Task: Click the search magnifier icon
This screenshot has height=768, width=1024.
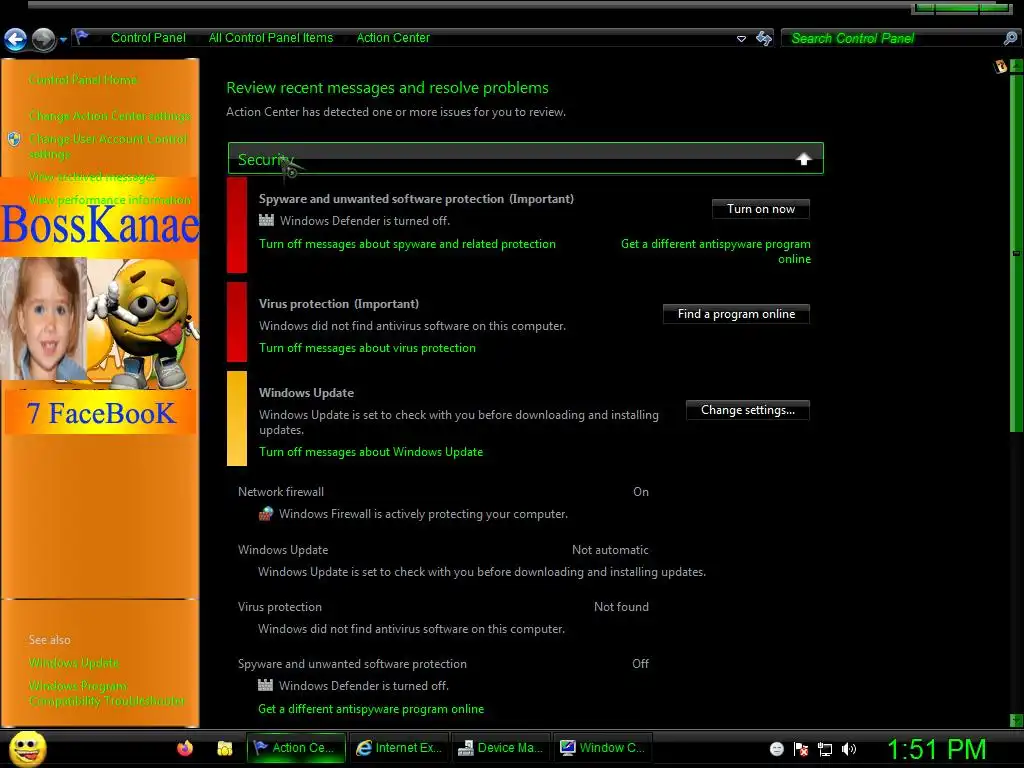Action: tap(1010, 39)
